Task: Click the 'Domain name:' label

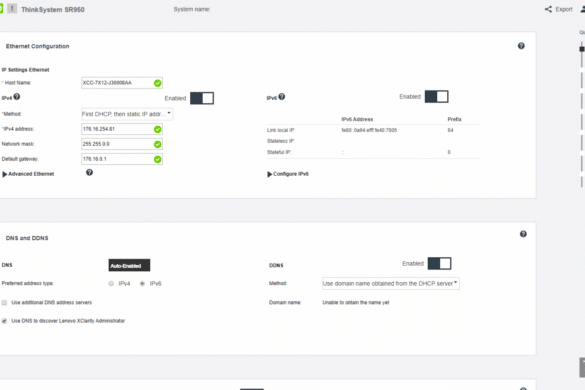Action: click(285, 303)
